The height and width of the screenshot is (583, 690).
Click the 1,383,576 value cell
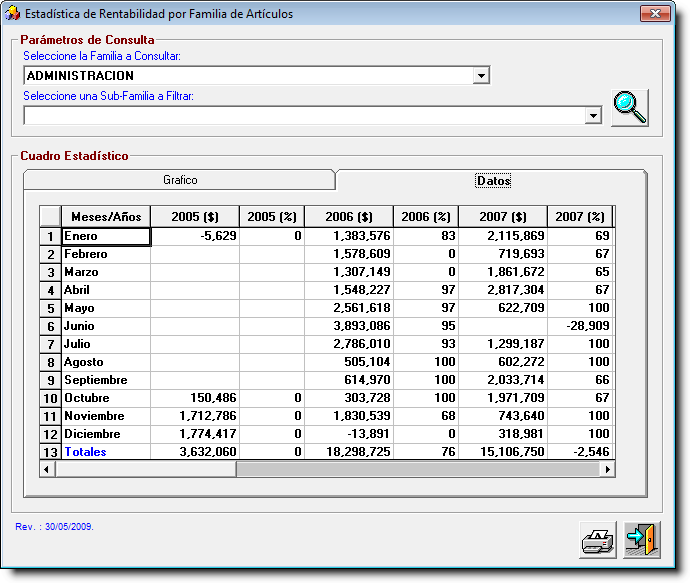(349, 236)
